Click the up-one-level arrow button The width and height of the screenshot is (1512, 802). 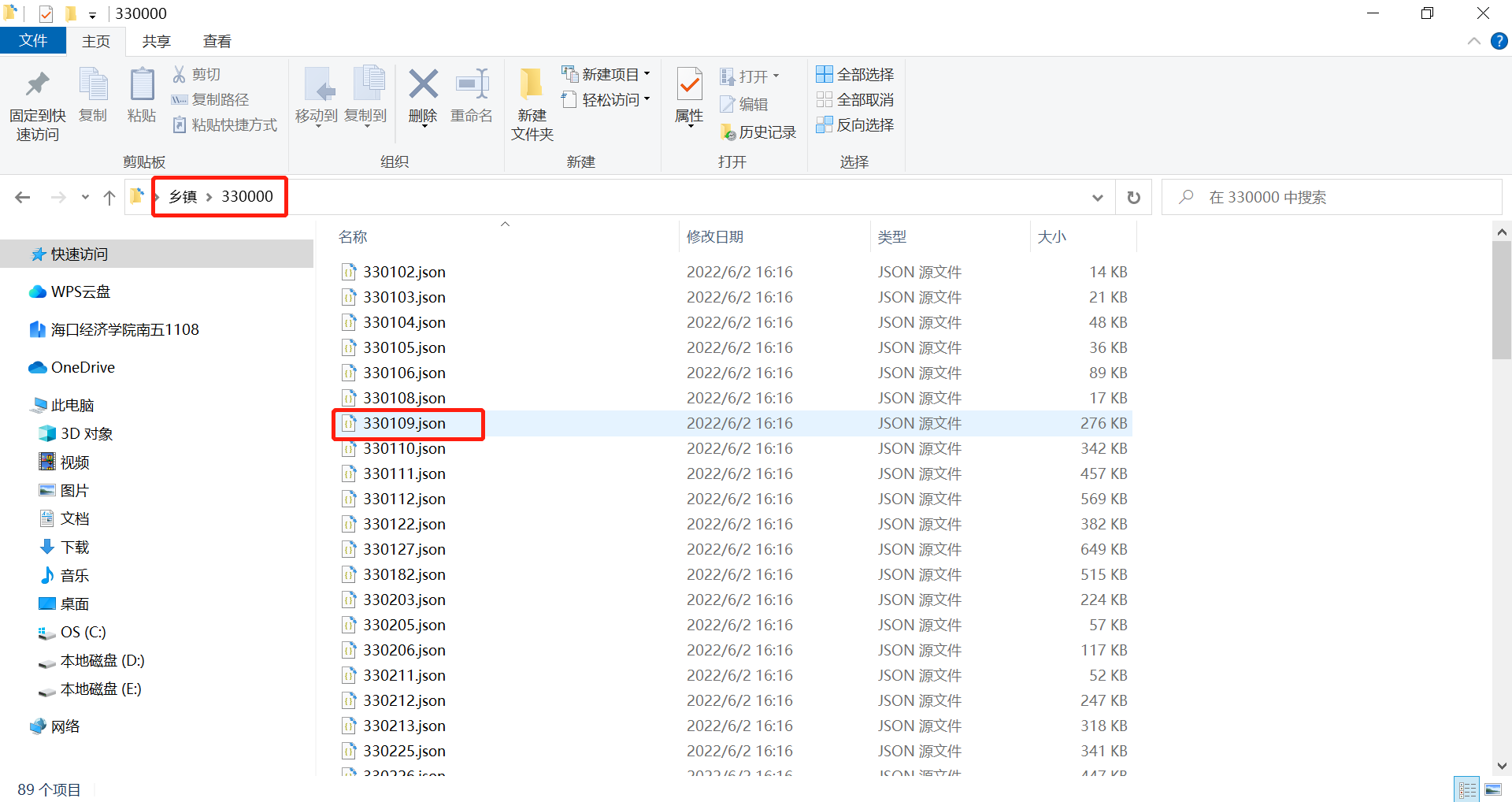[109, 198]
